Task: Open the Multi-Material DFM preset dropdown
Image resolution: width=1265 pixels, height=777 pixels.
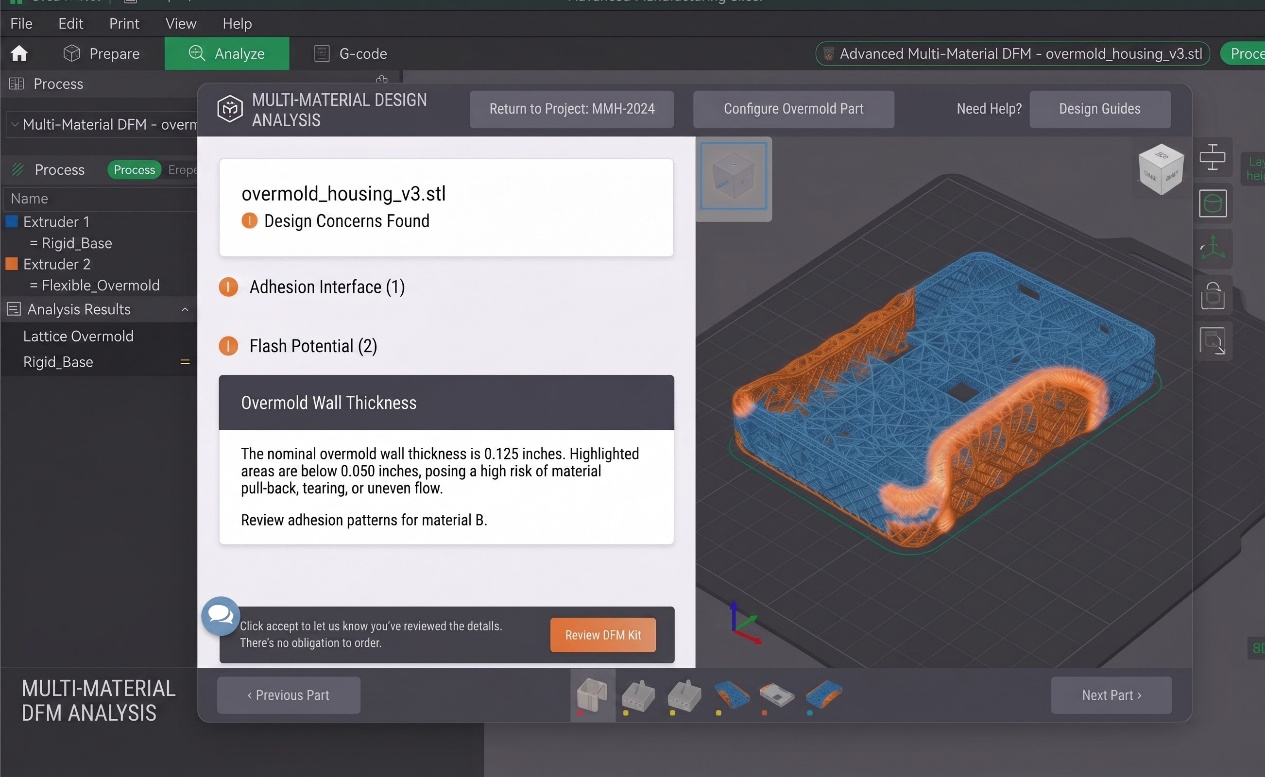Action: click(101, 125)
